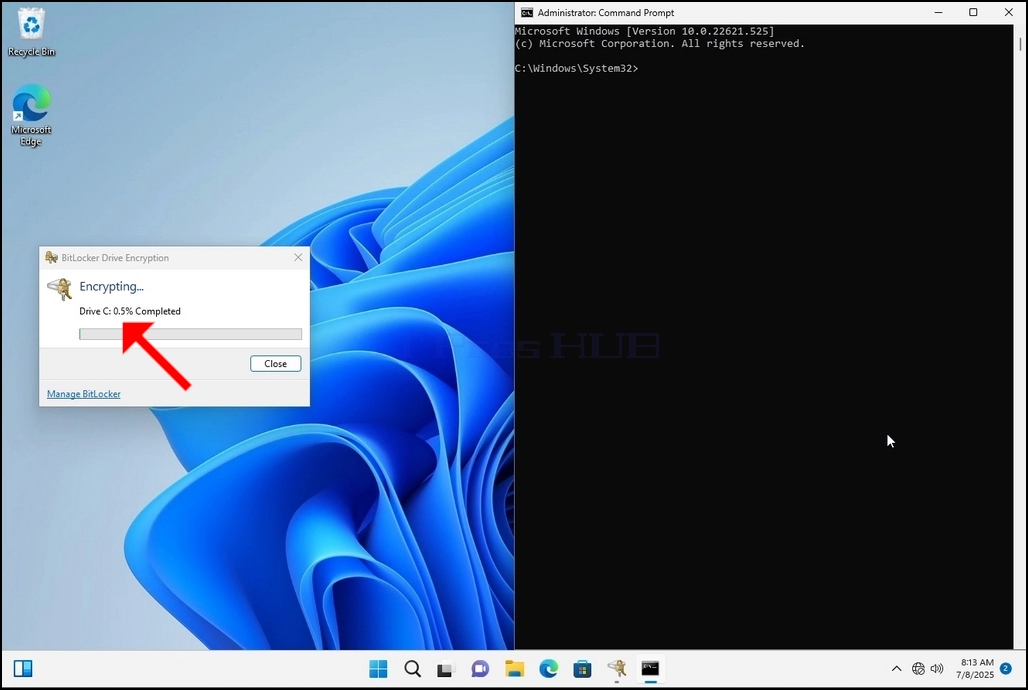Click the 'Encrypting...' heading text
Image resolution: width=1028 pixels, height=690 pixels.
coord(111,286)
